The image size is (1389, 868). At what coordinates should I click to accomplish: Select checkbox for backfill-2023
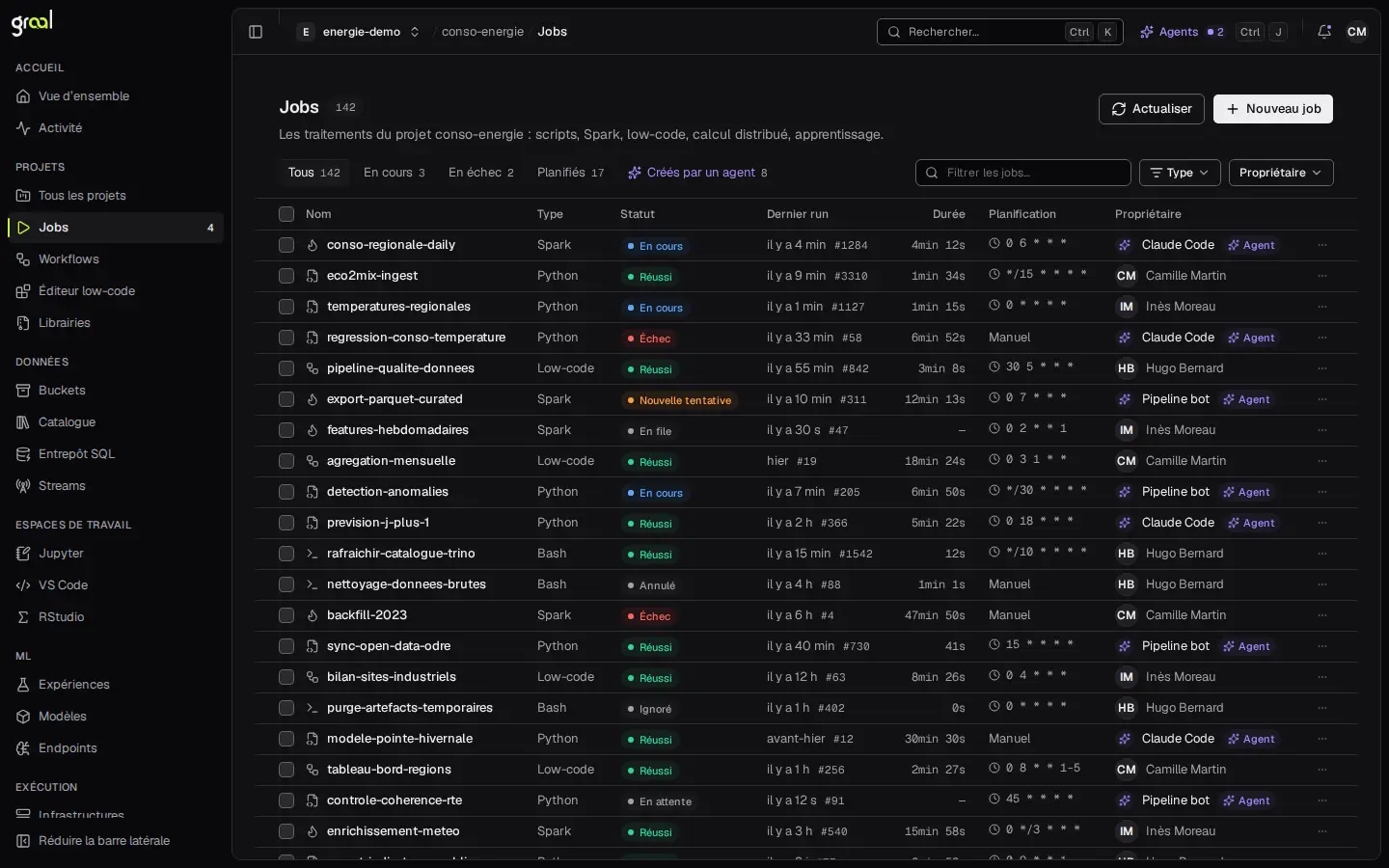click(286, 615)
